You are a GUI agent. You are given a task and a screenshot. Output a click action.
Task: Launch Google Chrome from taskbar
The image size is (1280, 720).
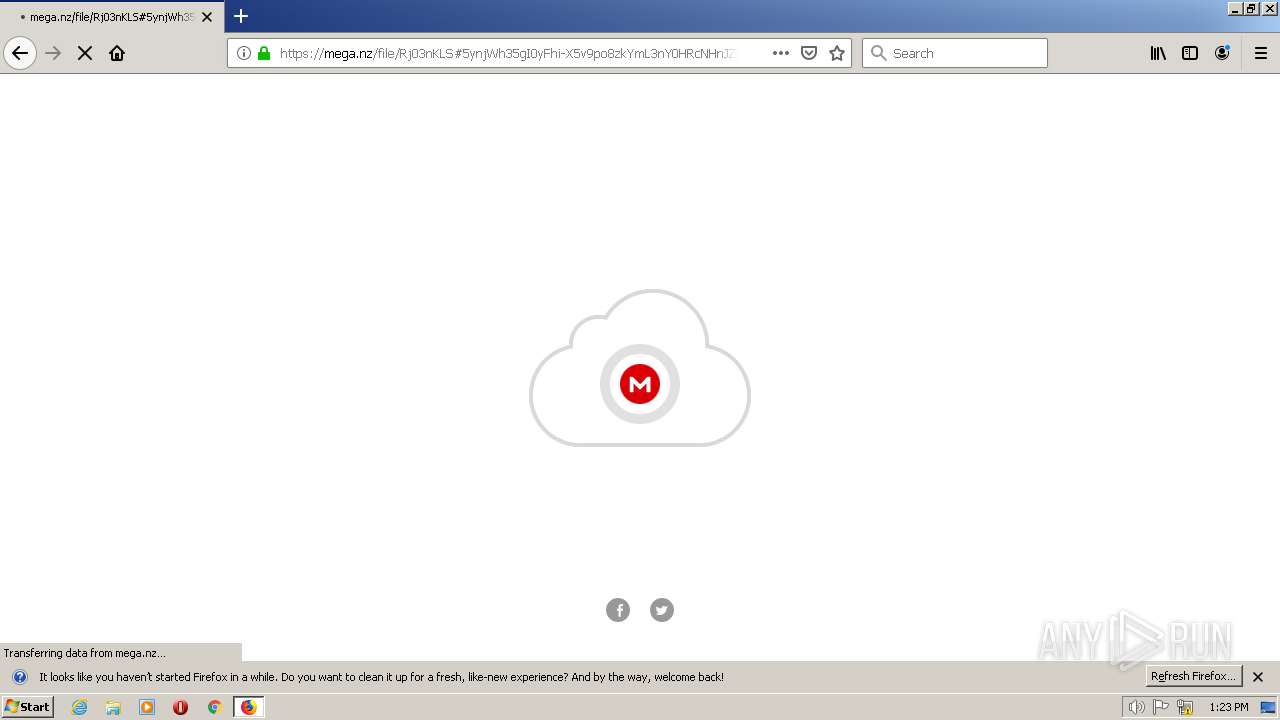[214, 707]
